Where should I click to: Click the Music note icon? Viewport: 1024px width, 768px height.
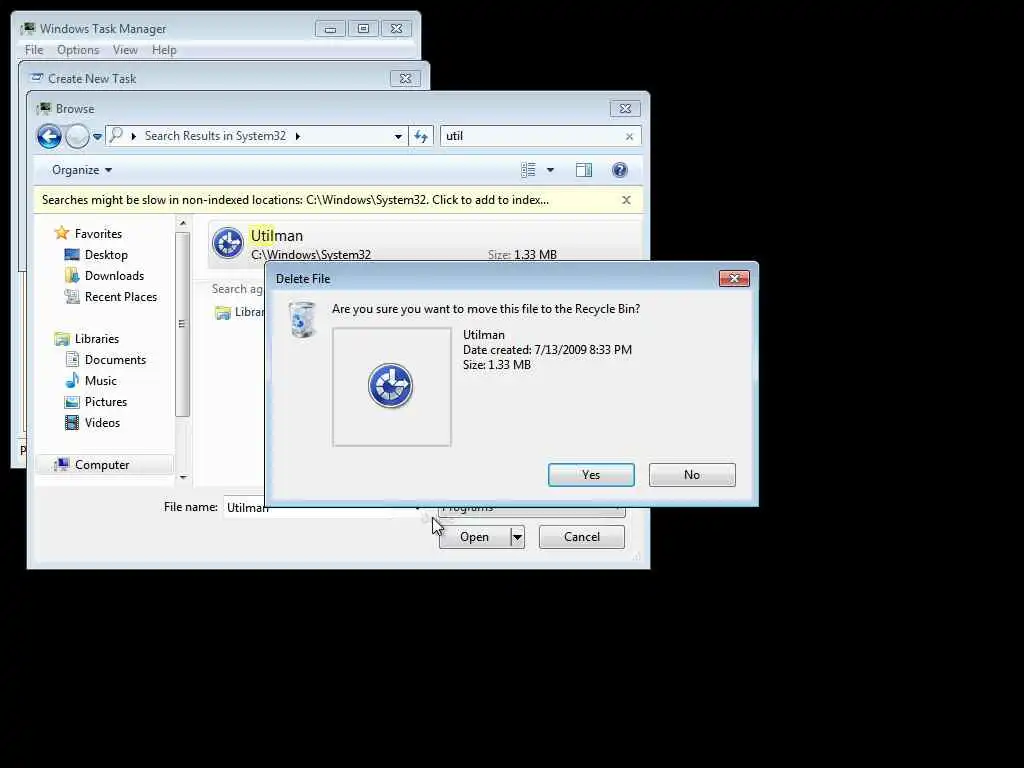click(x=72, y=380)
